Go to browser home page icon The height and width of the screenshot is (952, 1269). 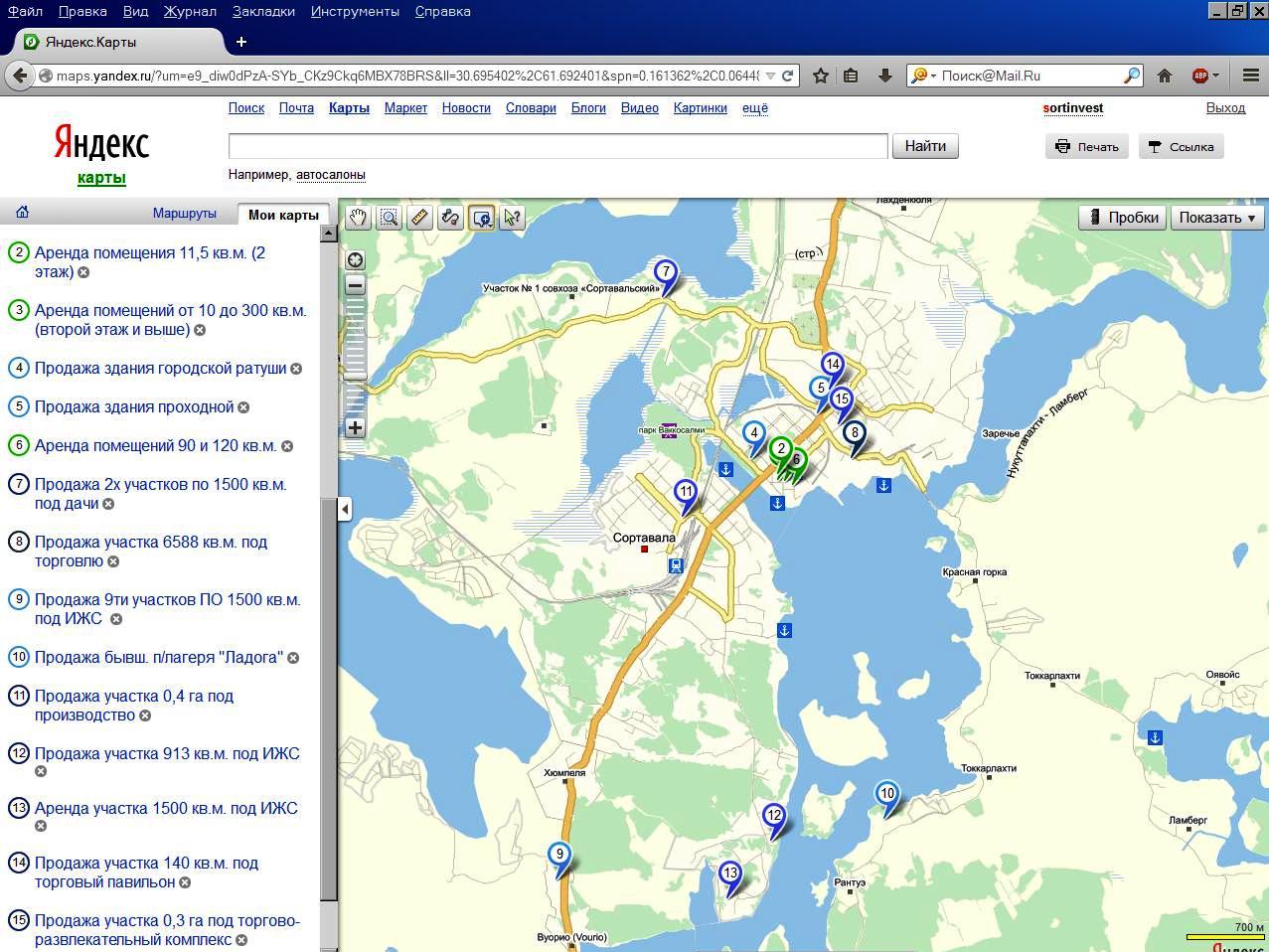pos(1165,76)
